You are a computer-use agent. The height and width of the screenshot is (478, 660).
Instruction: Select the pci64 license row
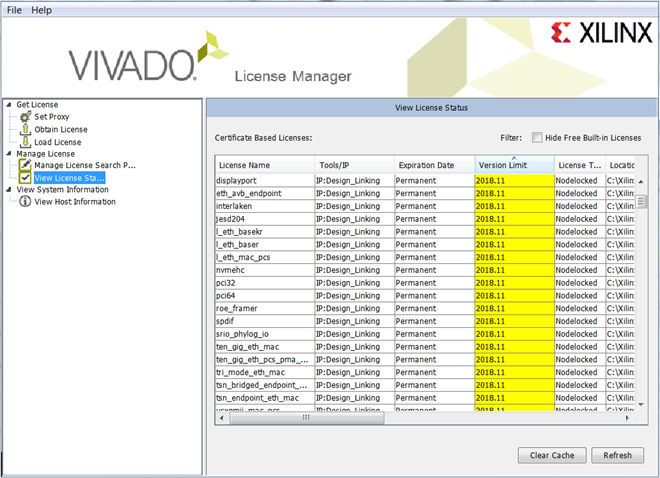425,295
